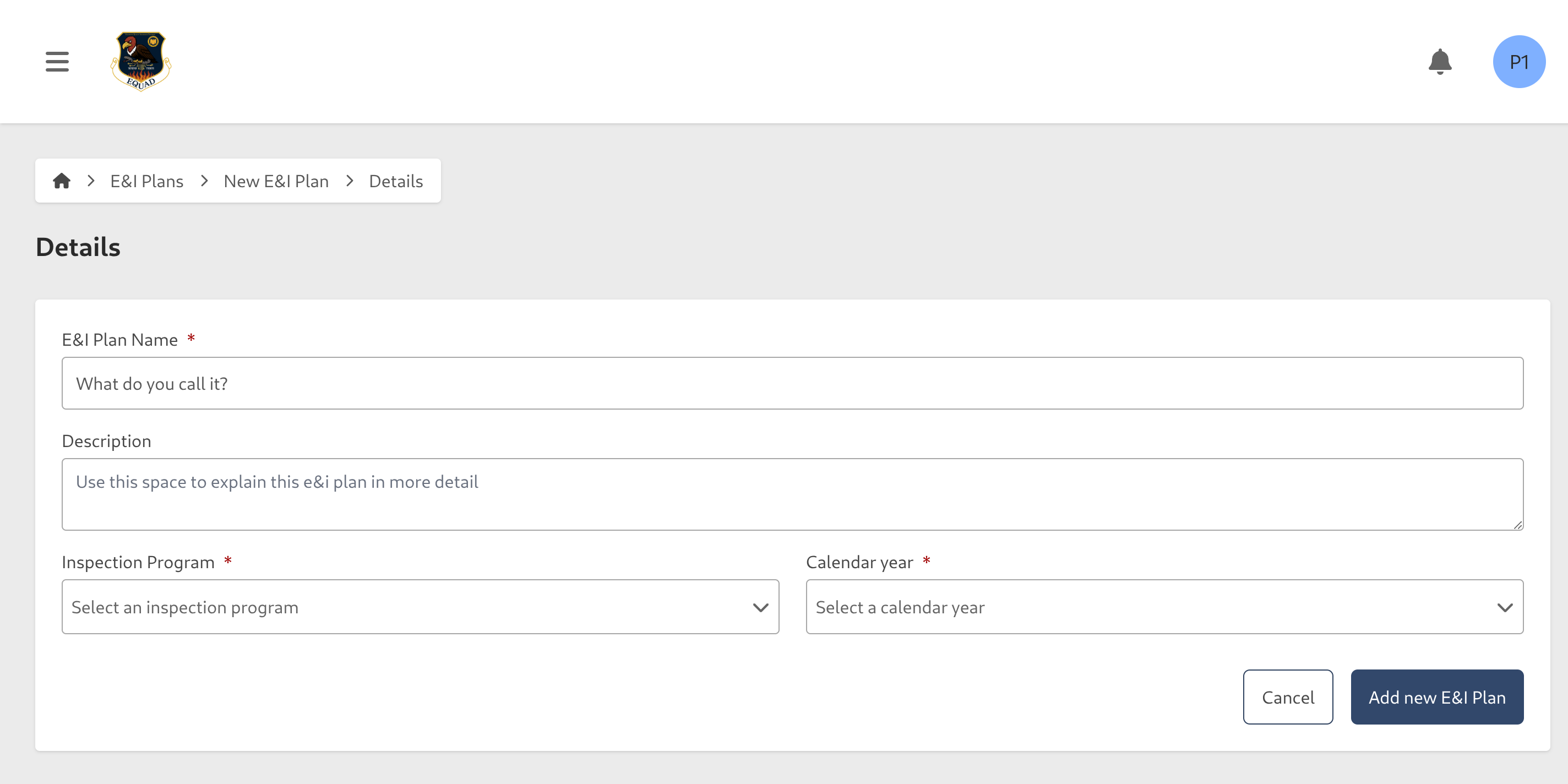Go to home via breadcrumb house icon
Image resolution: width=1568 pixels, height=784 pixels.
click(x=62, y=181)
